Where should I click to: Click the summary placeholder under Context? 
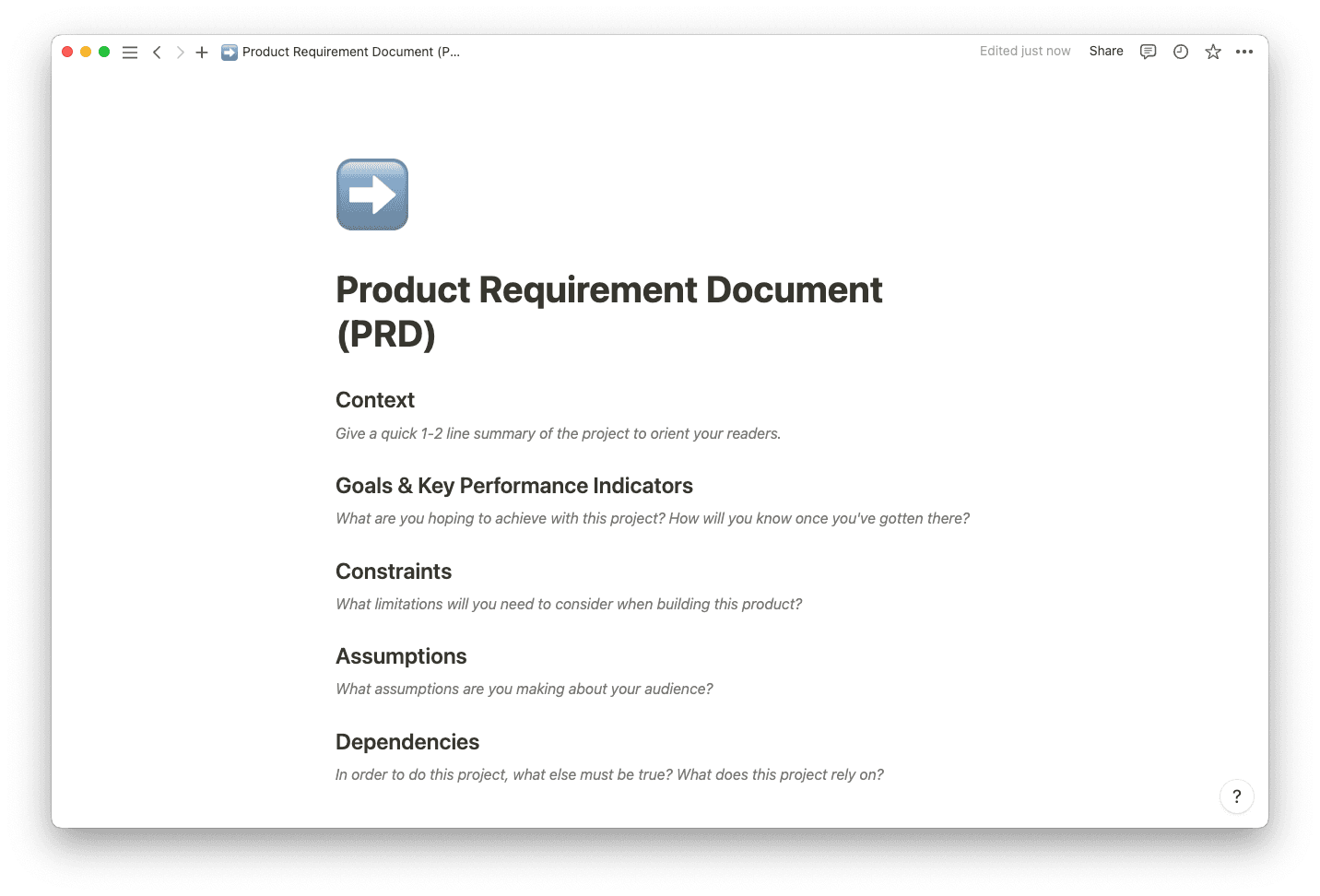558,433
